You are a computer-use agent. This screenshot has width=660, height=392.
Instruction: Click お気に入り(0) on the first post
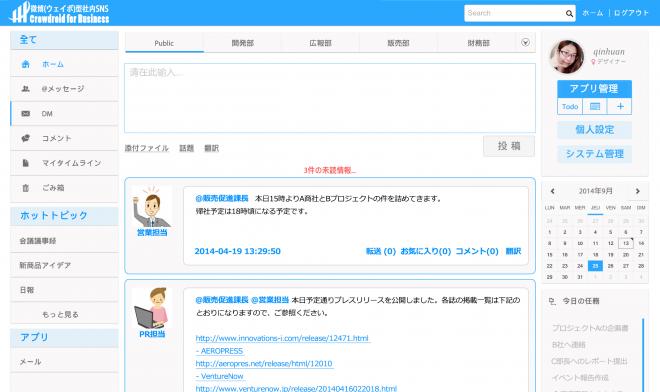pyautogui.click(x=426, y=251)
